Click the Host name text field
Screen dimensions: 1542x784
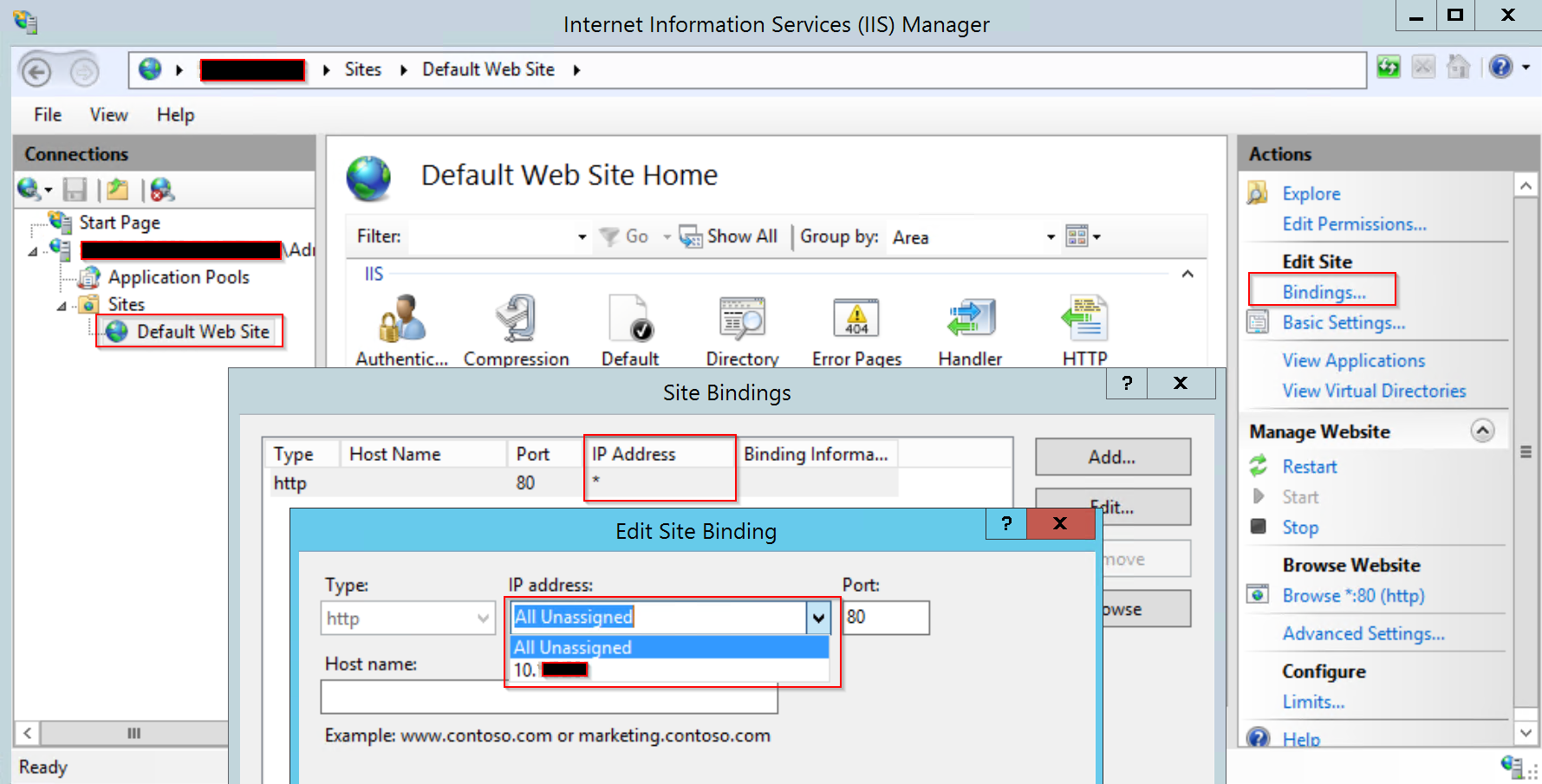(x=549, y=697)
